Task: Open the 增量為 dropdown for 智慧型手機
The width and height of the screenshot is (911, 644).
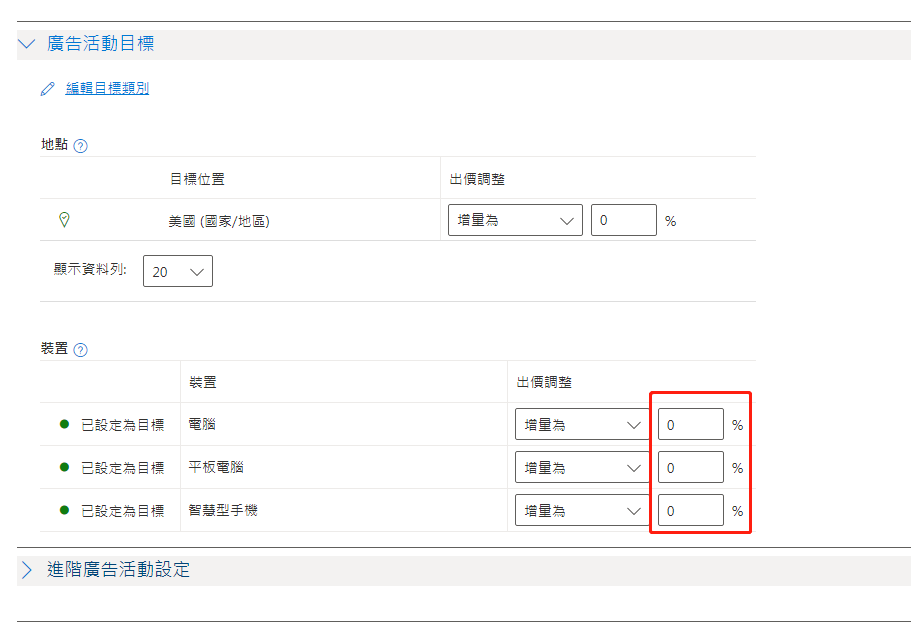Action: (x=581, y=509)
